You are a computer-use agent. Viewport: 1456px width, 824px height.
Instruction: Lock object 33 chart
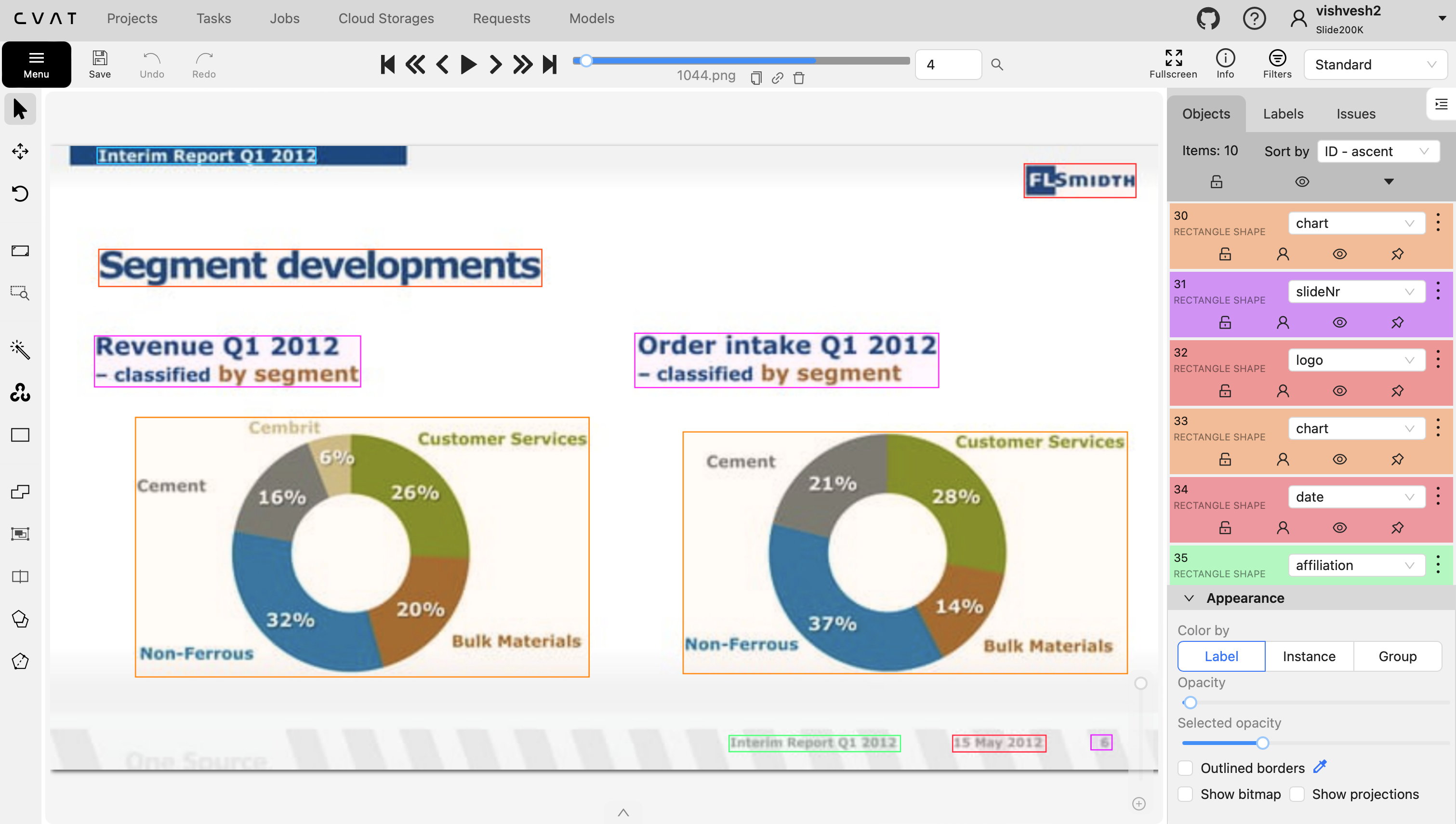pyautogui.click(x=1225, y=459)
